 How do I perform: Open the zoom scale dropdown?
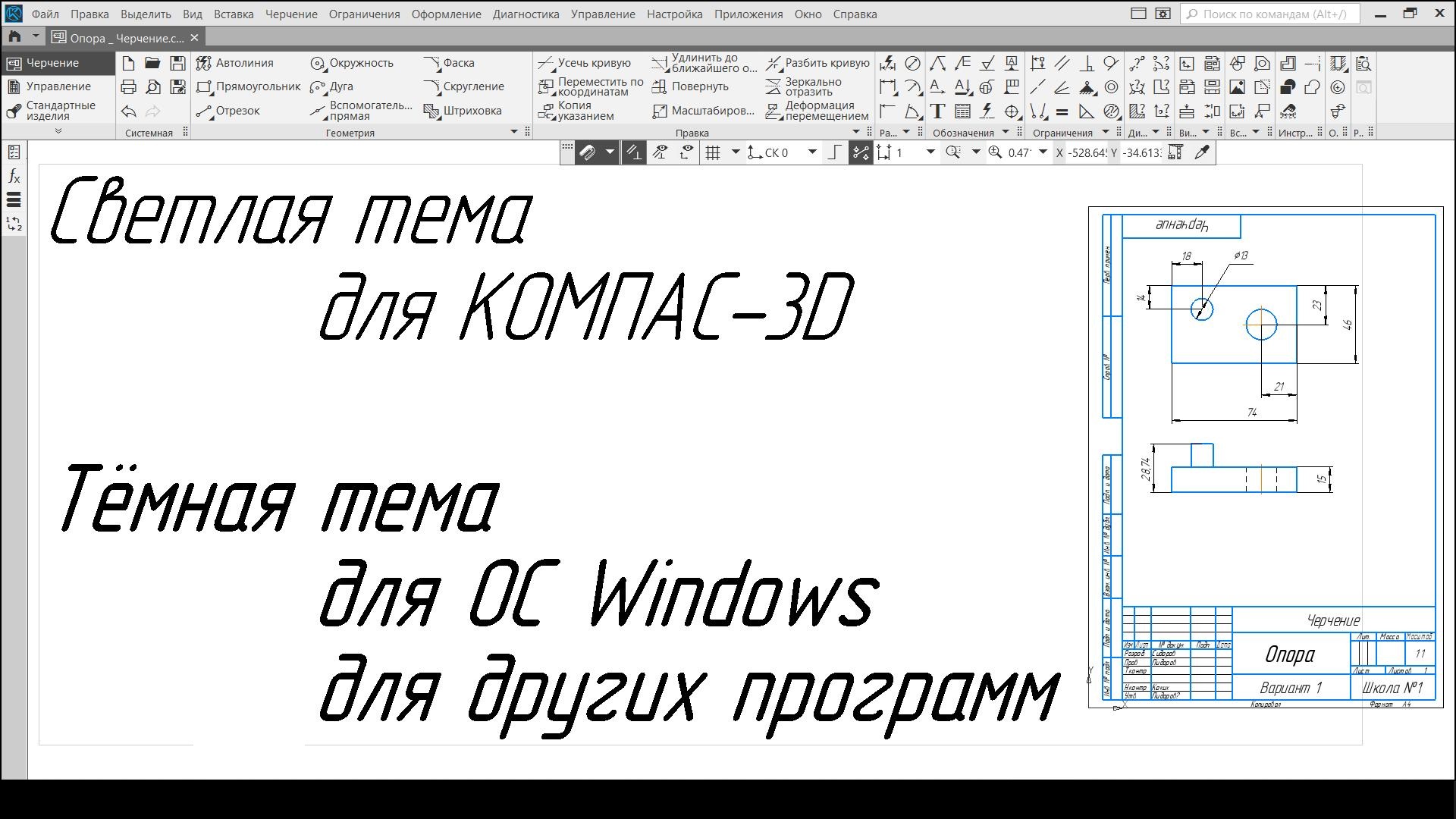pyautogui.click(x=1043, y=152)
